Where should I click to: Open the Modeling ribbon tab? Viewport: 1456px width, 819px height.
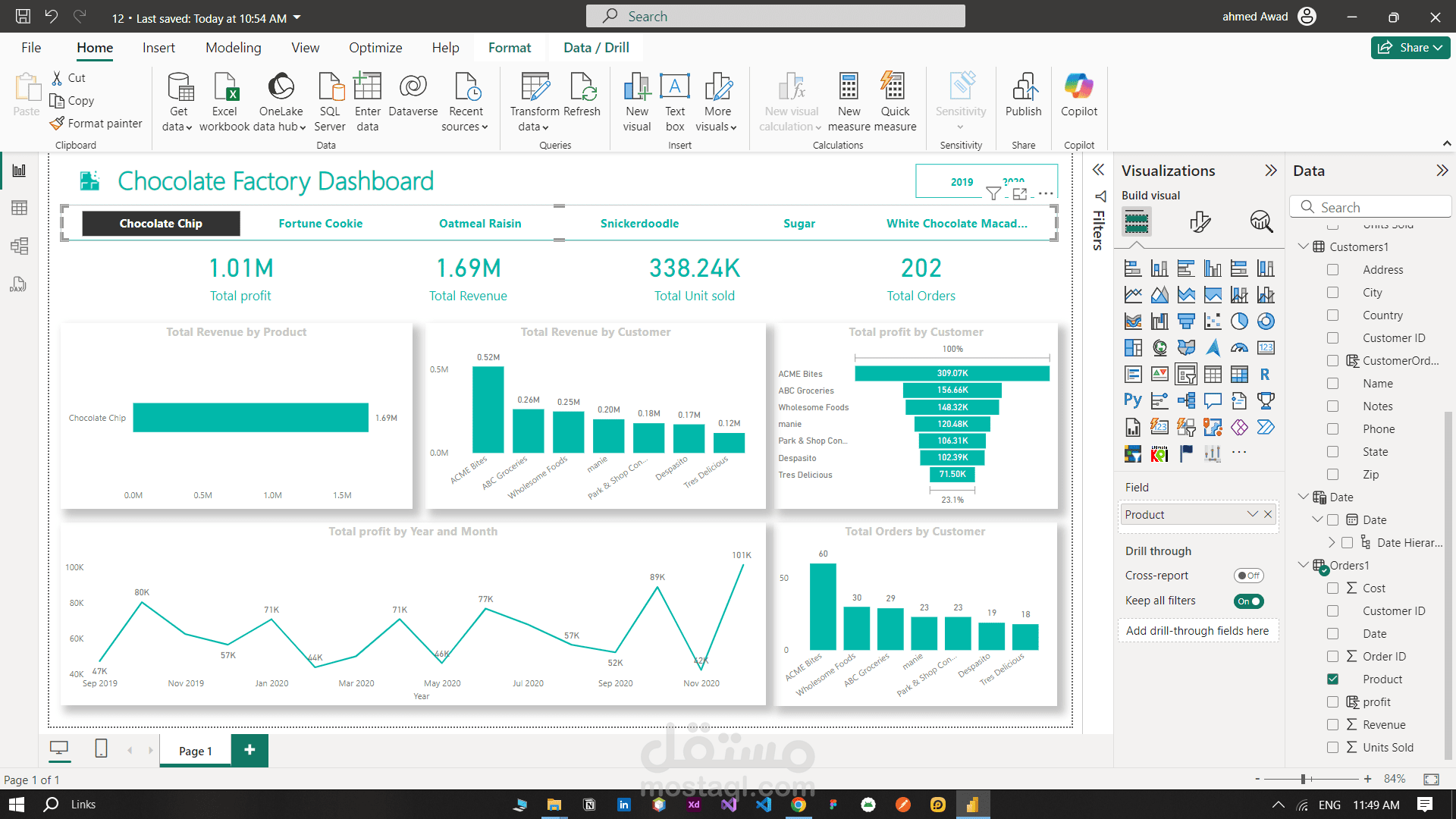coord(233,48)
